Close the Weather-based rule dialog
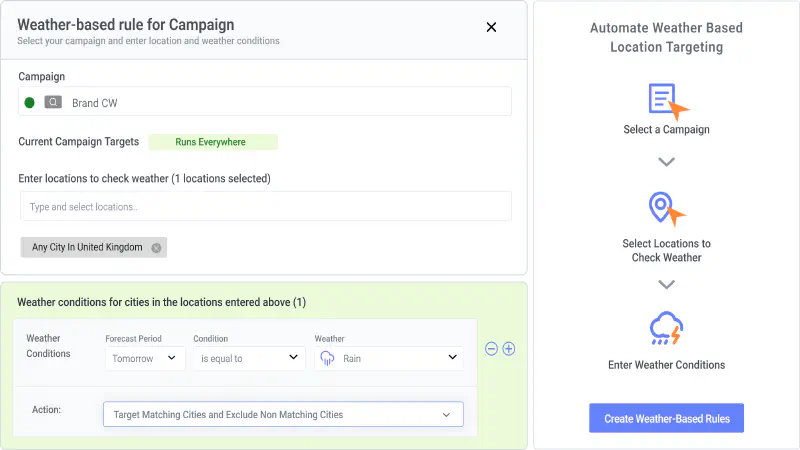The height and width of the screenshot is (450, 800). coord(491,28)
